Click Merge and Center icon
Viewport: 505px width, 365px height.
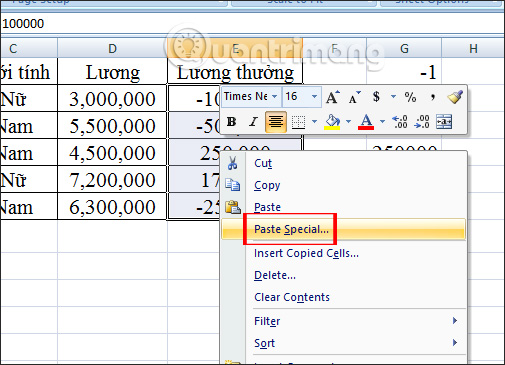pyautogui.click(x=444, y=122)
